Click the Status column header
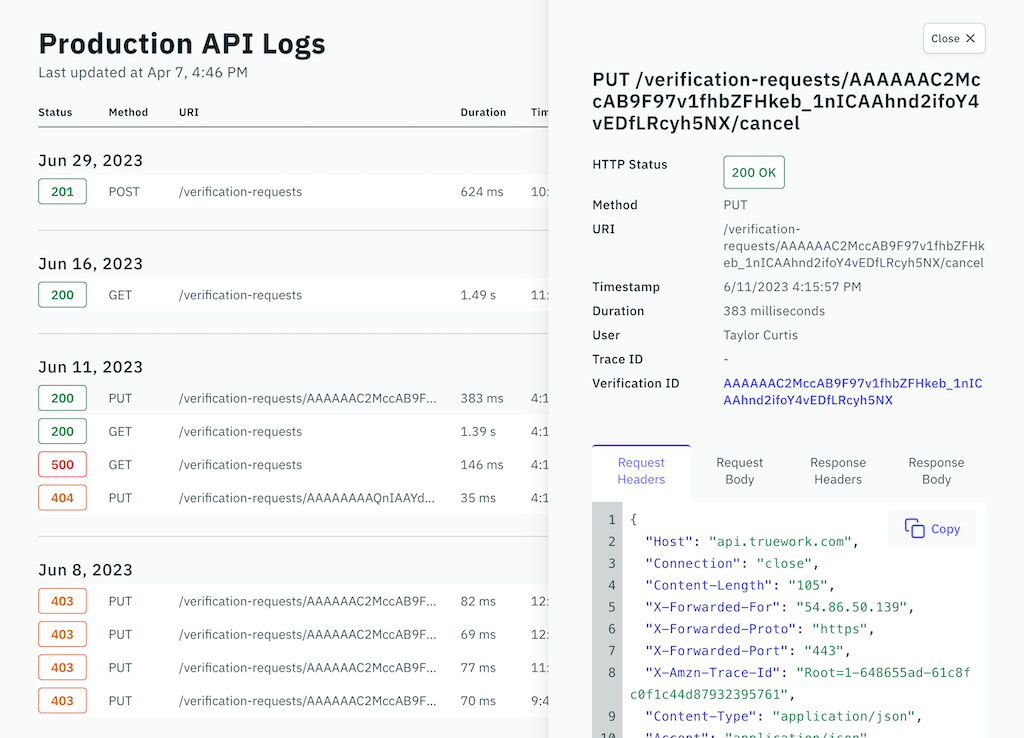 tap(53, 112)
